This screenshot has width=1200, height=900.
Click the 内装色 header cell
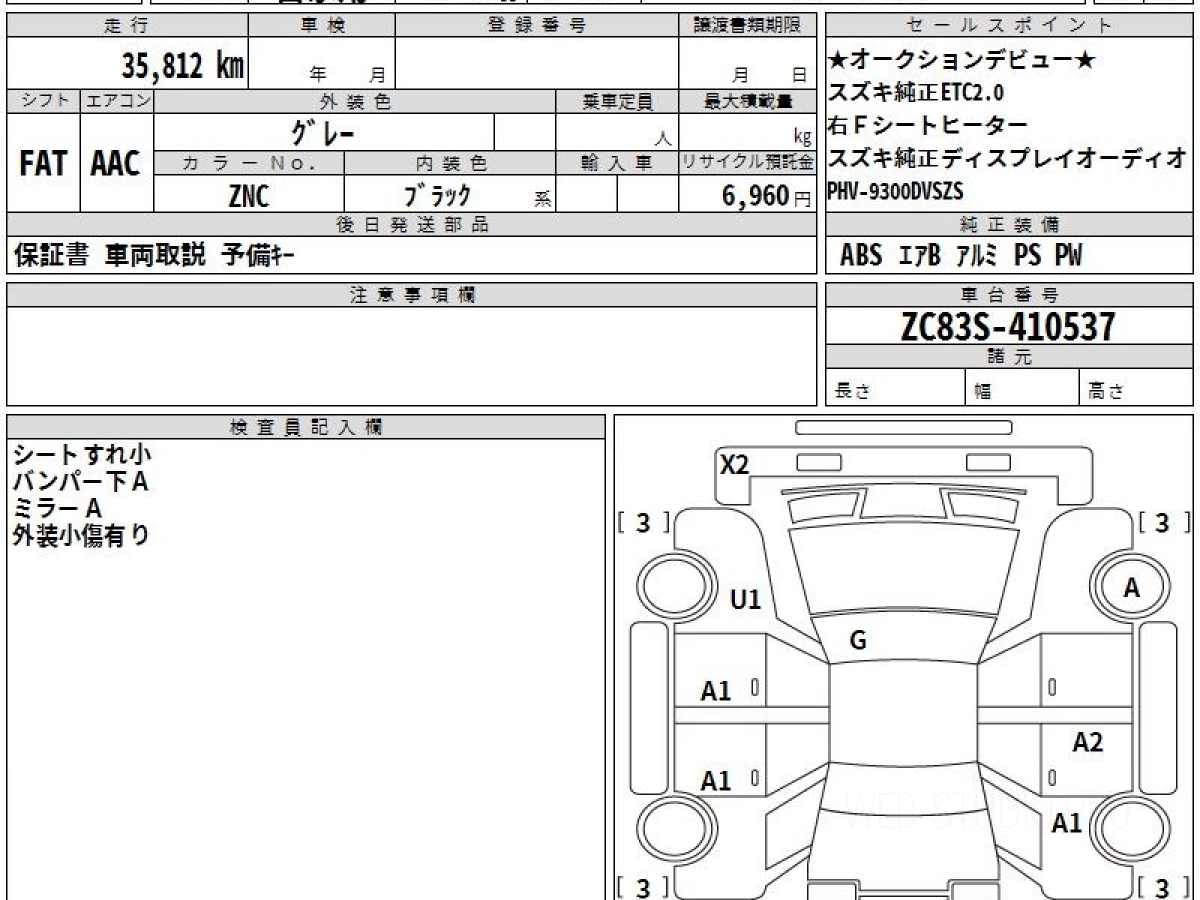pos(450,162)
